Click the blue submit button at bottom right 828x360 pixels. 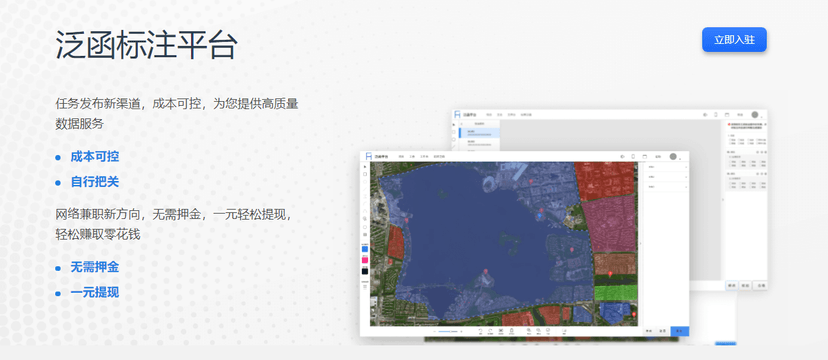[x=680, y=331]
